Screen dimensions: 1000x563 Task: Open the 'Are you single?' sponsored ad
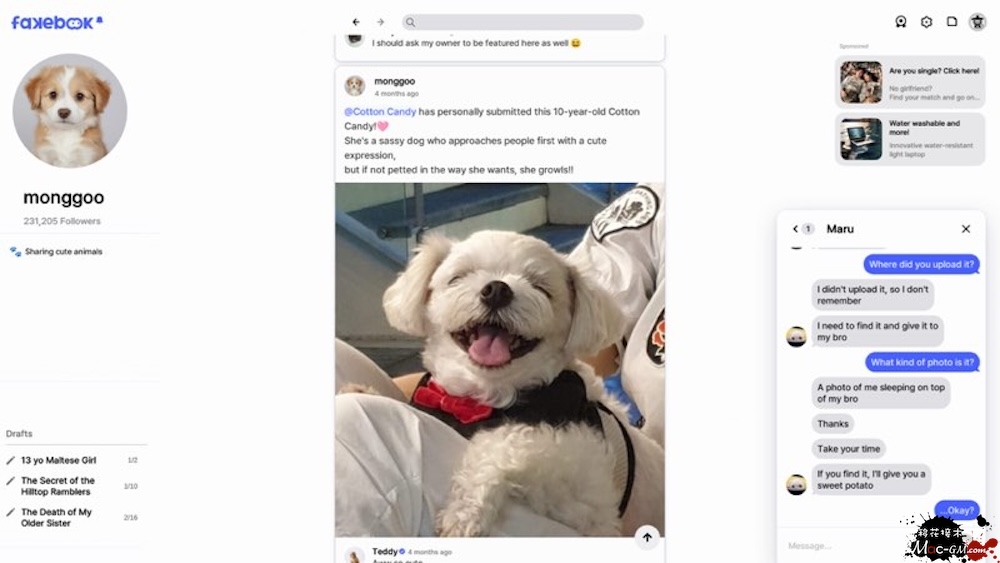tap(909, 82)
